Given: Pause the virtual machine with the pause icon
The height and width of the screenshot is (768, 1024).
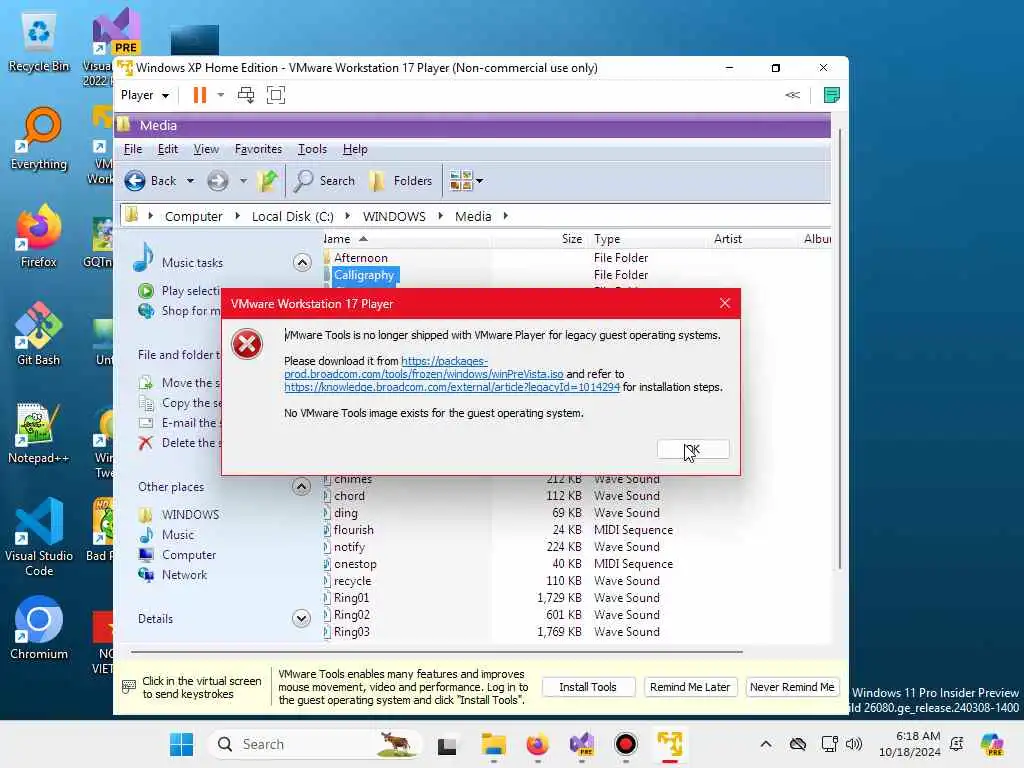Looking at the screenshot, I should click(x=200, y=95).
